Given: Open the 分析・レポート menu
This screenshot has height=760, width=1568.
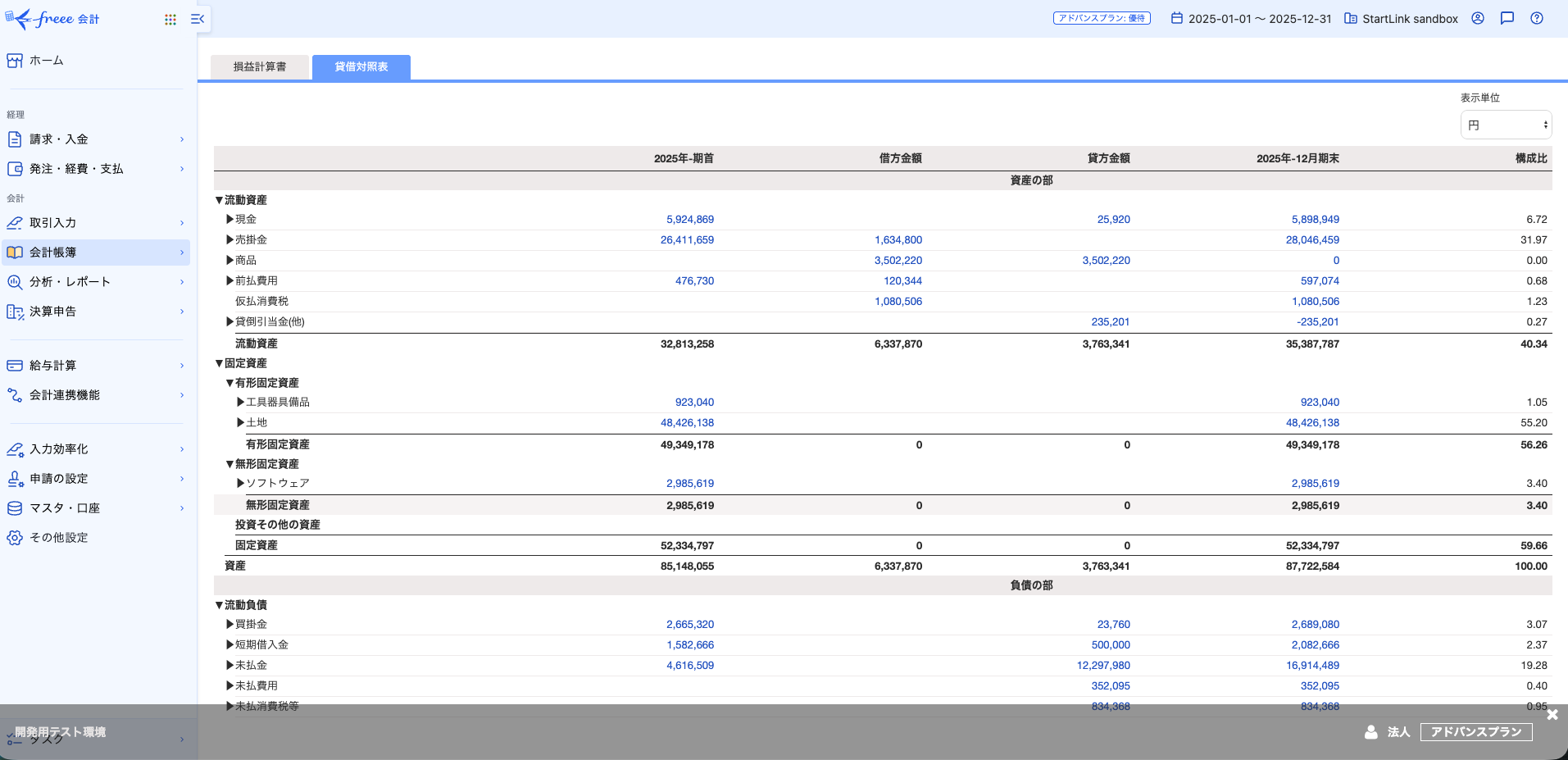Looking at the screenshot, I should 97,282.
